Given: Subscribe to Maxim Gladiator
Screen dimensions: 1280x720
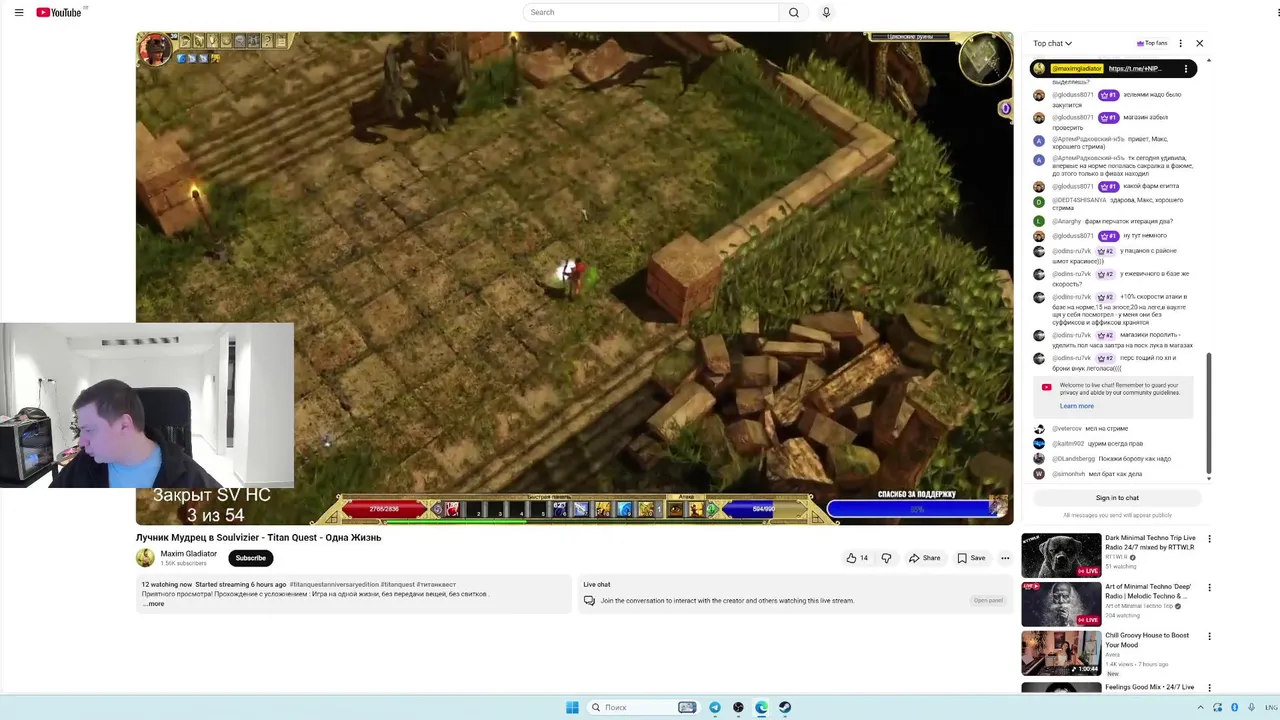Looking at the screenshot, I should 250,558.
